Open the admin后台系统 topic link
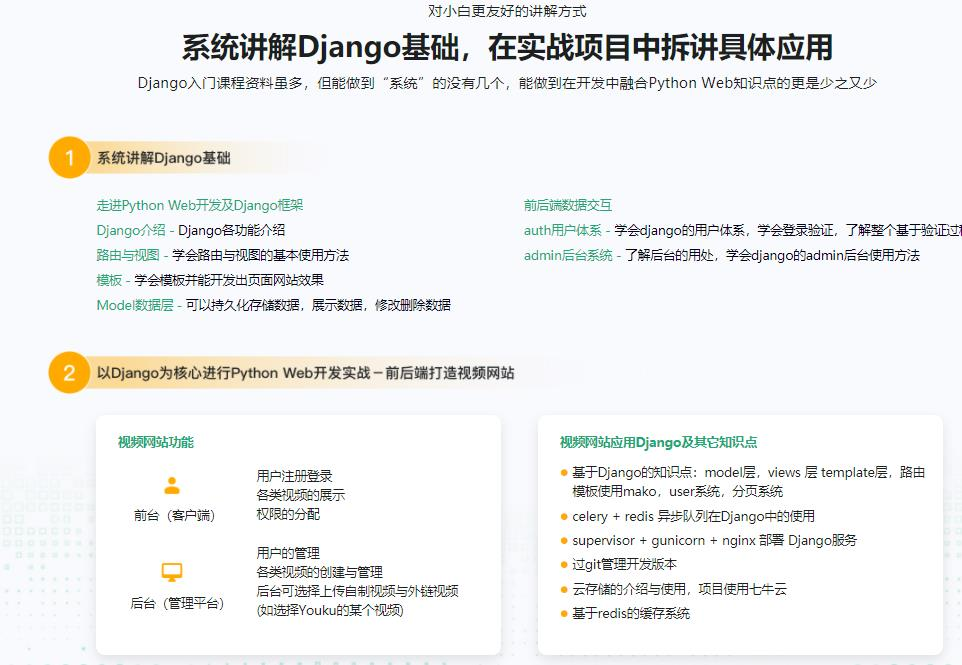 coord(568,255)
